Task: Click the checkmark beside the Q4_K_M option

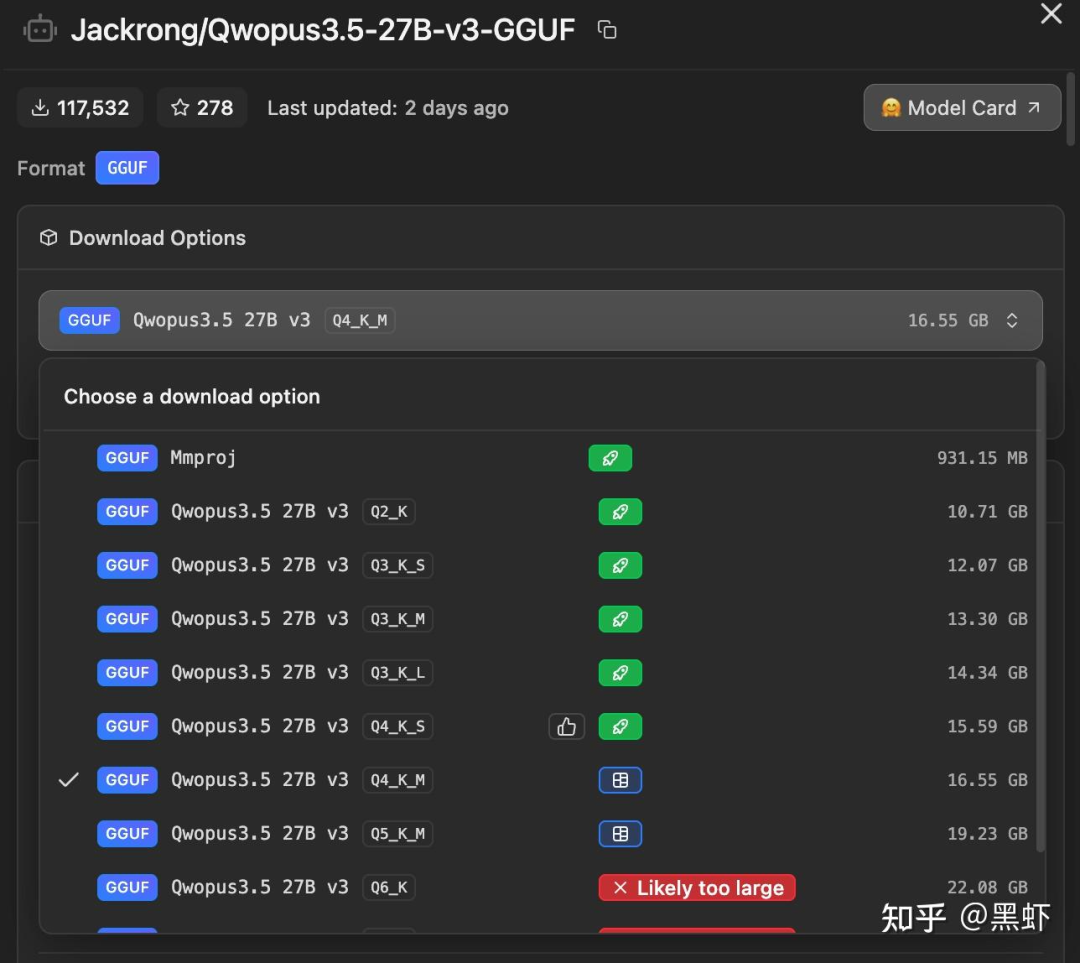Action: tap(69, 780)
